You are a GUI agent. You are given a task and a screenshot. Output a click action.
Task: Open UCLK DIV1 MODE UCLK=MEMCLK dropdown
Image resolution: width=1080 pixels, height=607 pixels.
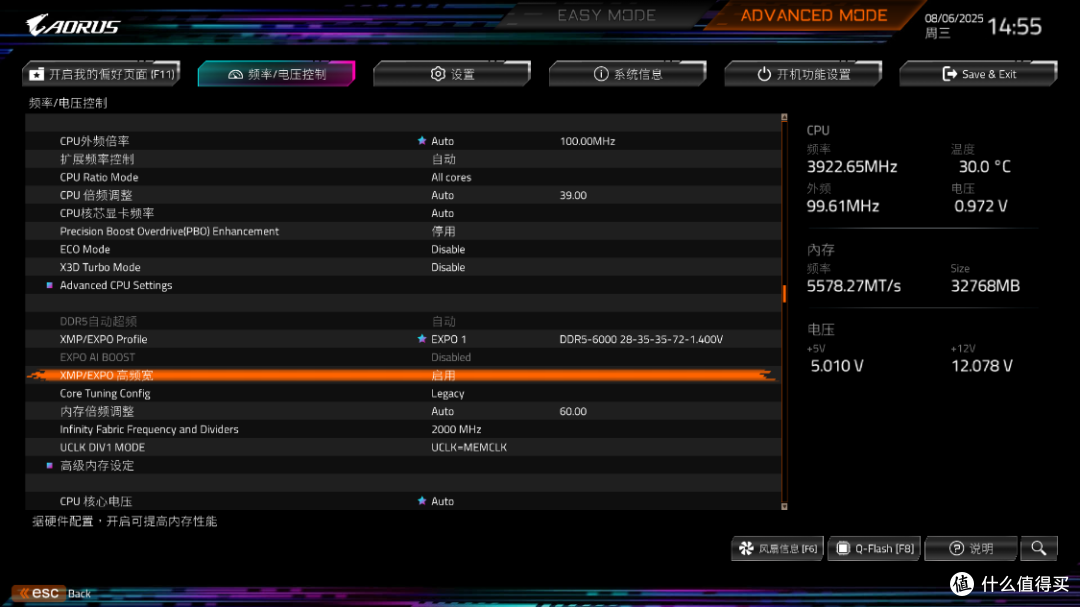pos(469,447)
